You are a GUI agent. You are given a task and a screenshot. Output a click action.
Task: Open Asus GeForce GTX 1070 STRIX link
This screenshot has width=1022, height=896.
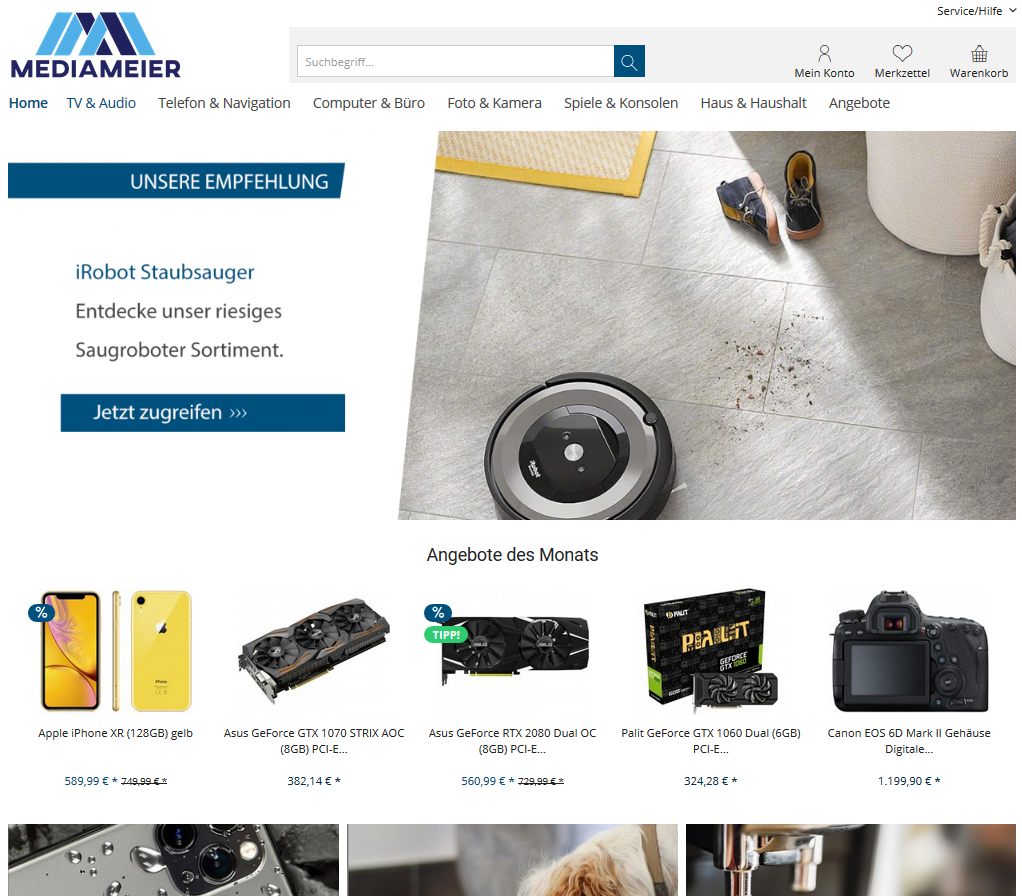314,741
